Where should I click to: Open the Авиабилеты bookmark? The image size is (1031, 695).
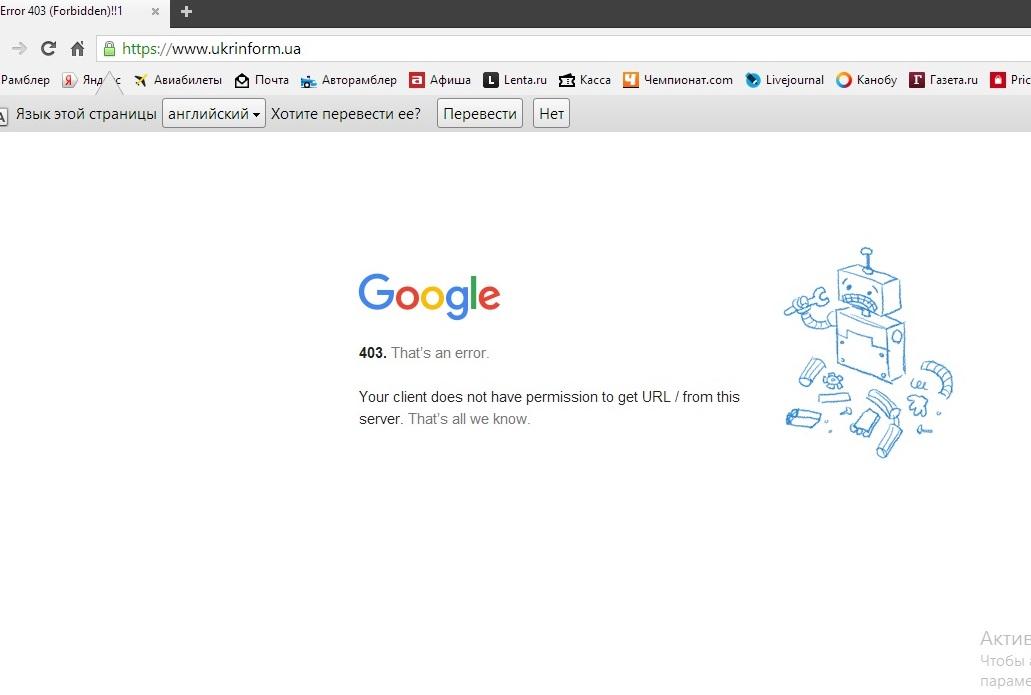[178, 80]
